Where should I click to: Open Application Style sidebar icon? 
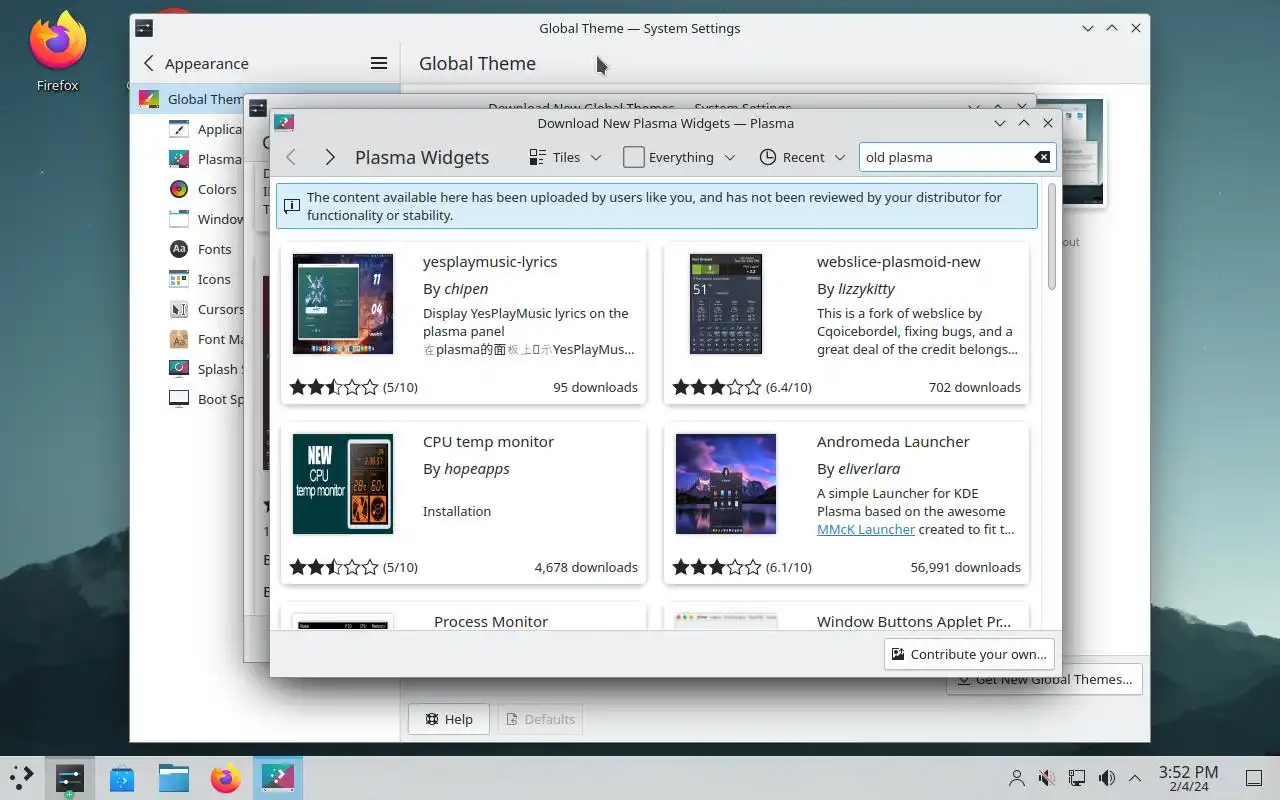click(179, 129)
